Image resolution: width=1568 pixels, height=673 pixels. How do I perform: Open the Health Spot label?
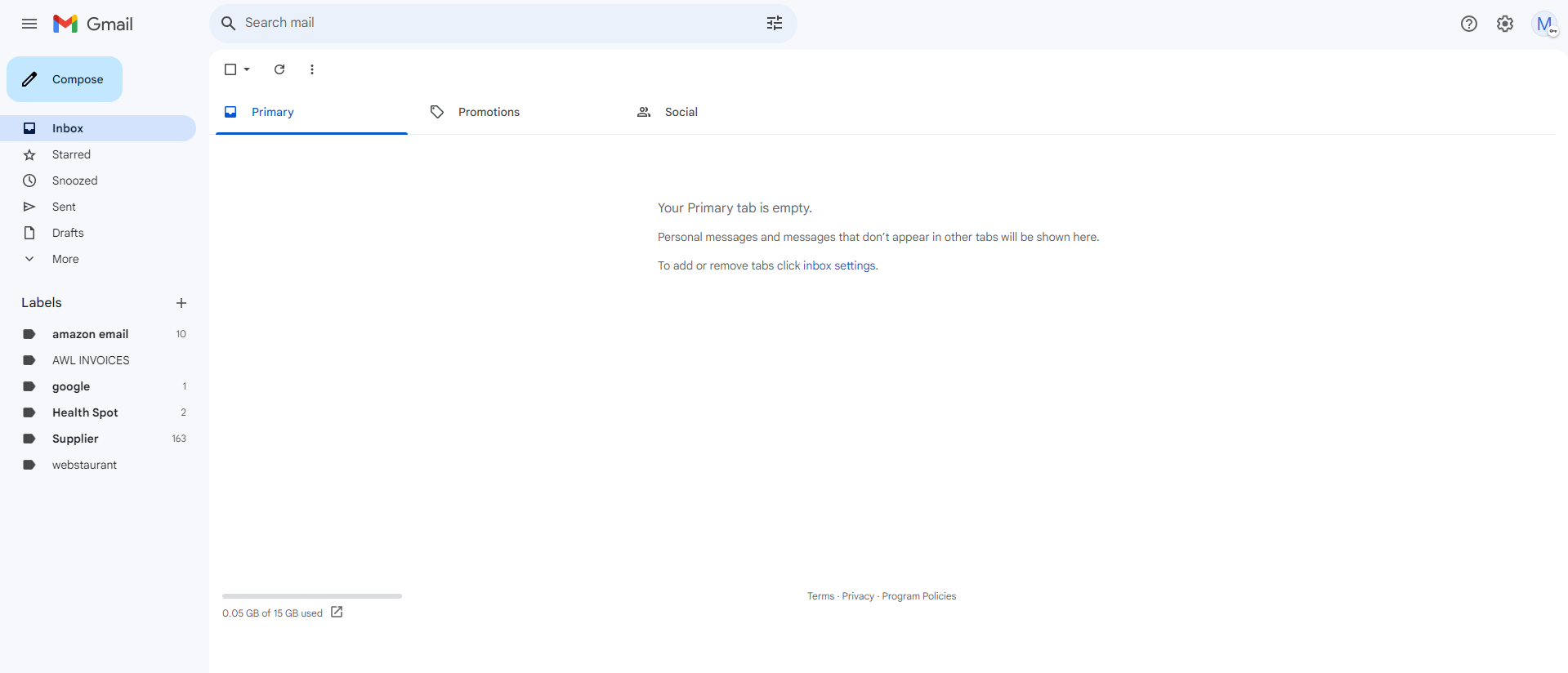(98, 412)
